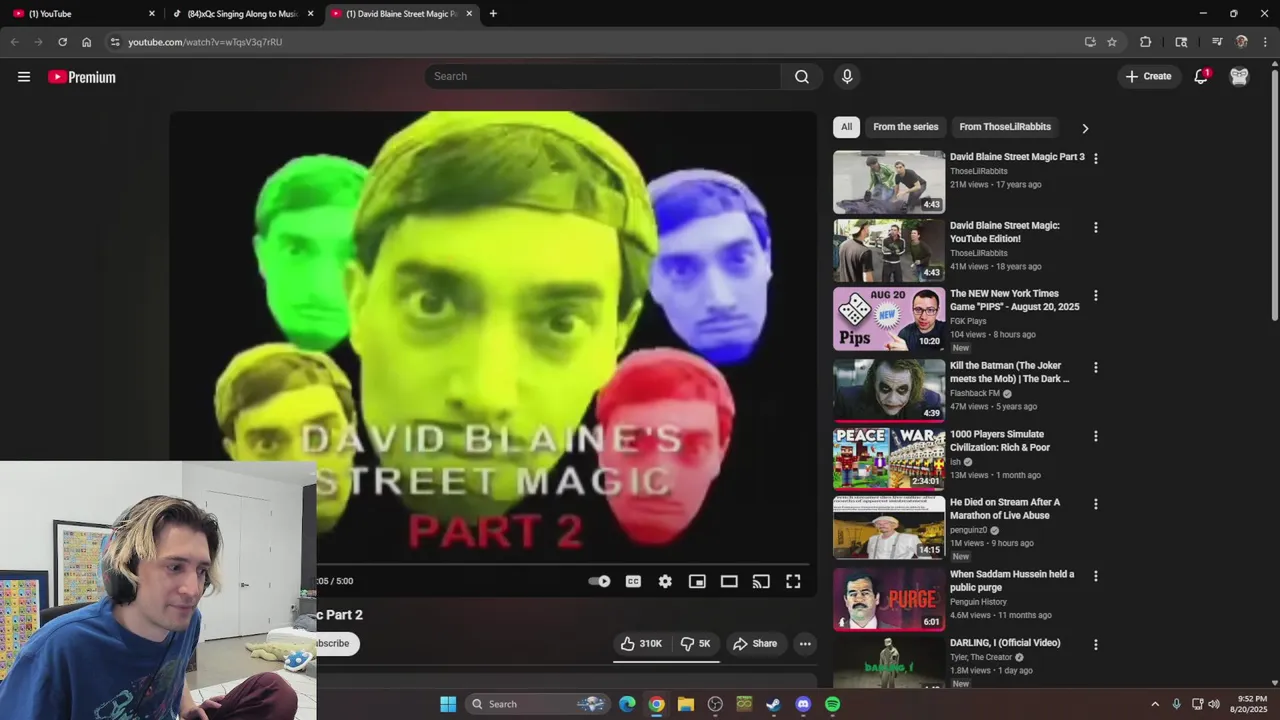Open the Create menu
This screenshot has width=1280, height=720.
1148,77
